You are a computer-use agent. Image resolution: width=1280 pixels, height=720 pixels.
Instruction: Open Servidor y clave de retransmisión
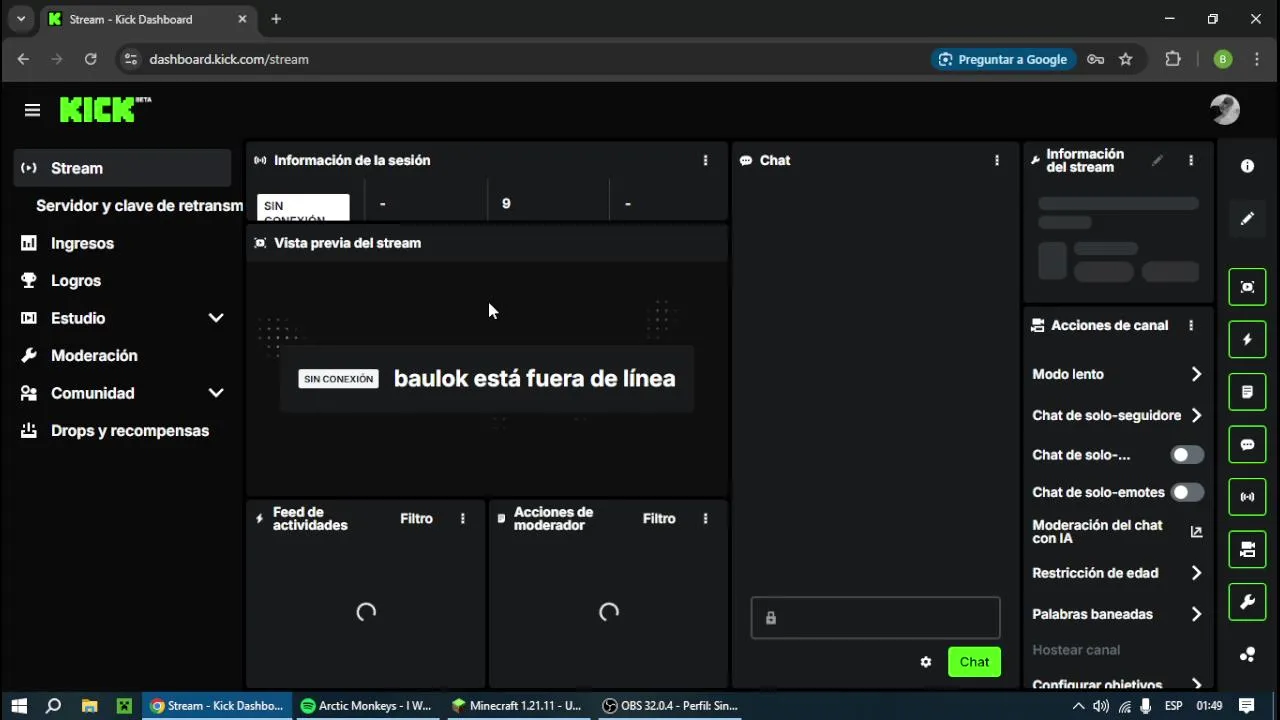(x=139, y=205)
